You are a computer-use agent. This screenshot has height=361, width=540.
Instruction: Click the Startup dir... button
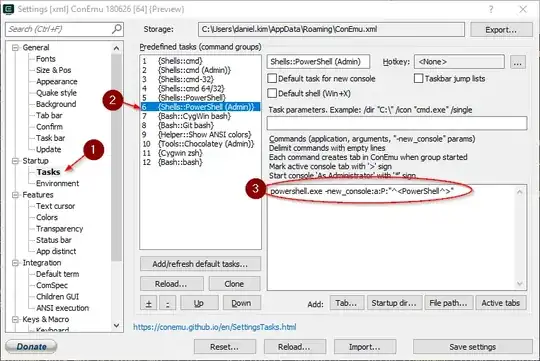click(394, 303)
